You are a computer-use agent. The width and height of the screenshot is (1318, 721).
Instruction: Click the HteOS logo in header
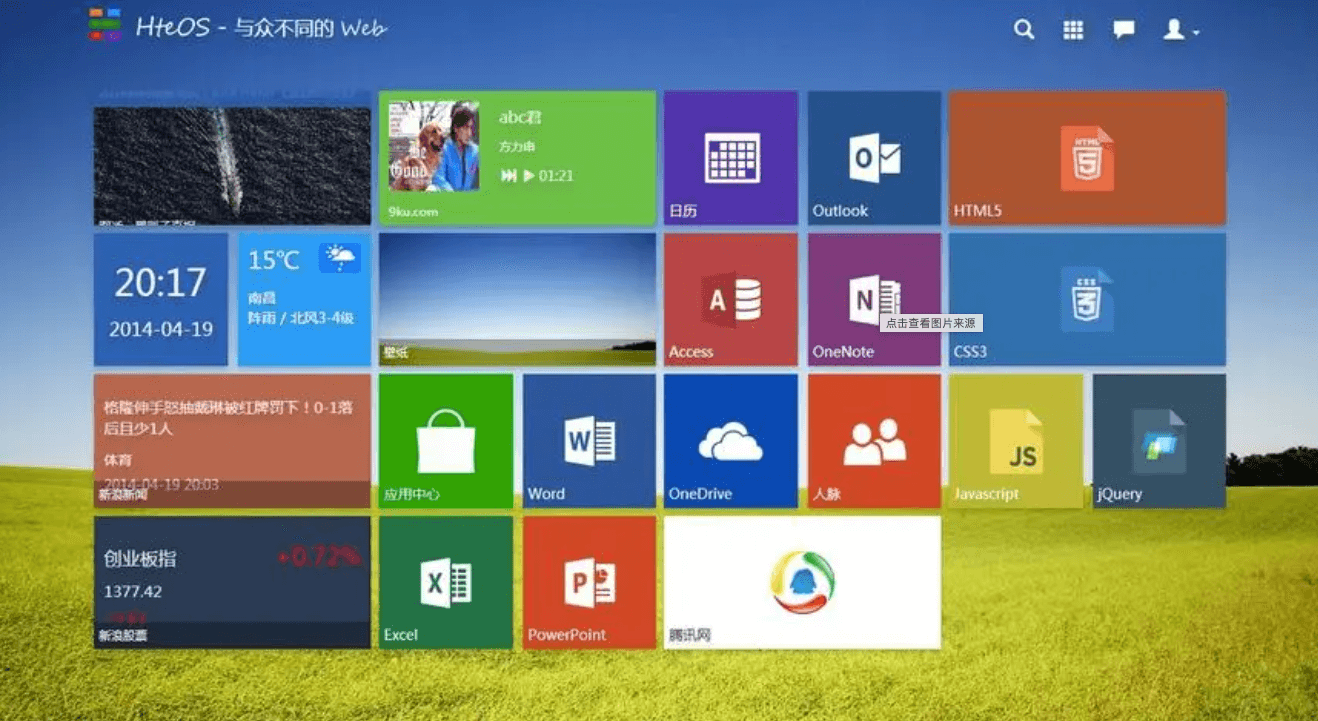[x=105, y=25]
